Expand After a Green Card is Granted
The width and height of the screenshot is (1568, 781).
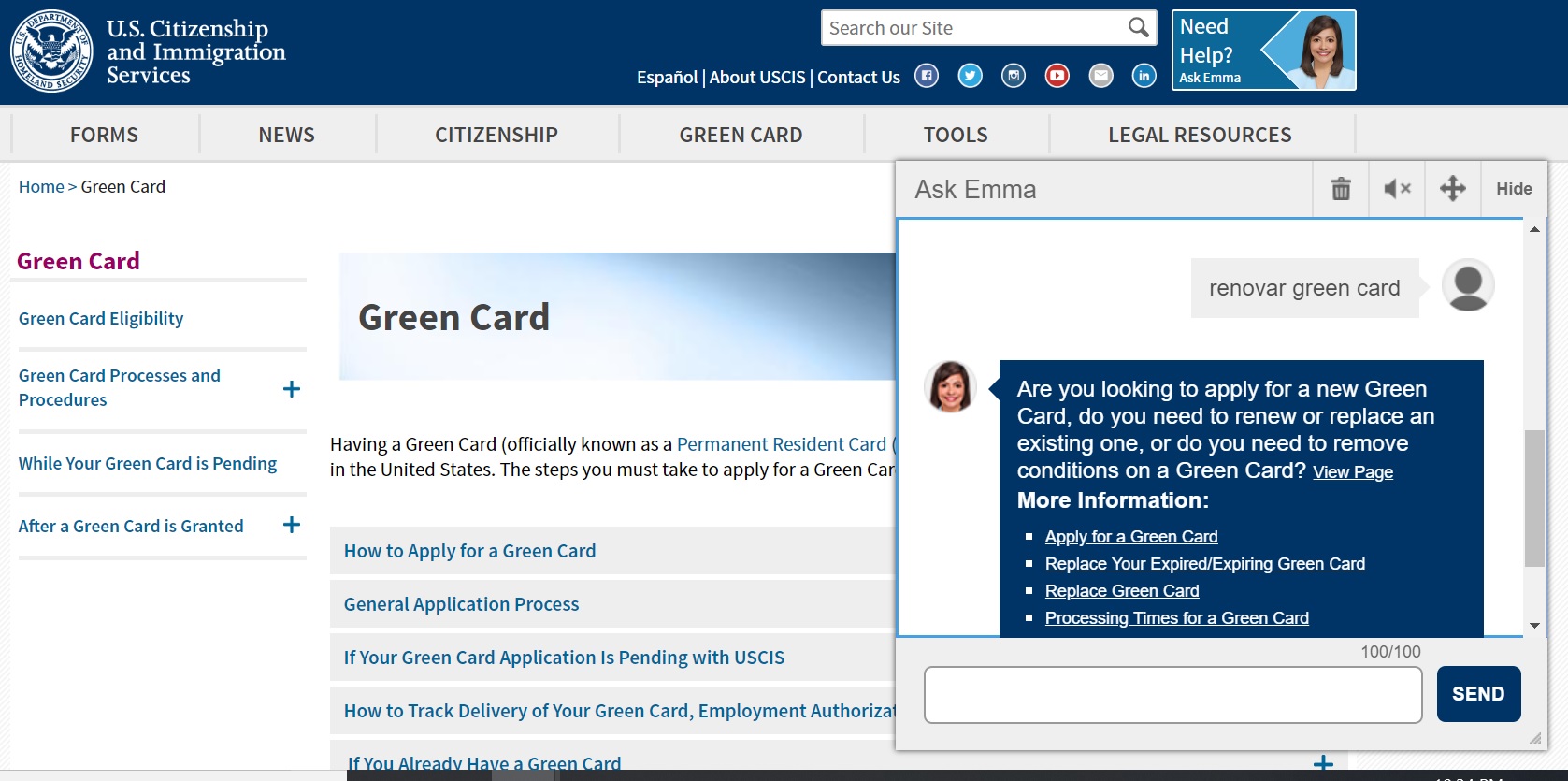(x=292, y=525)
